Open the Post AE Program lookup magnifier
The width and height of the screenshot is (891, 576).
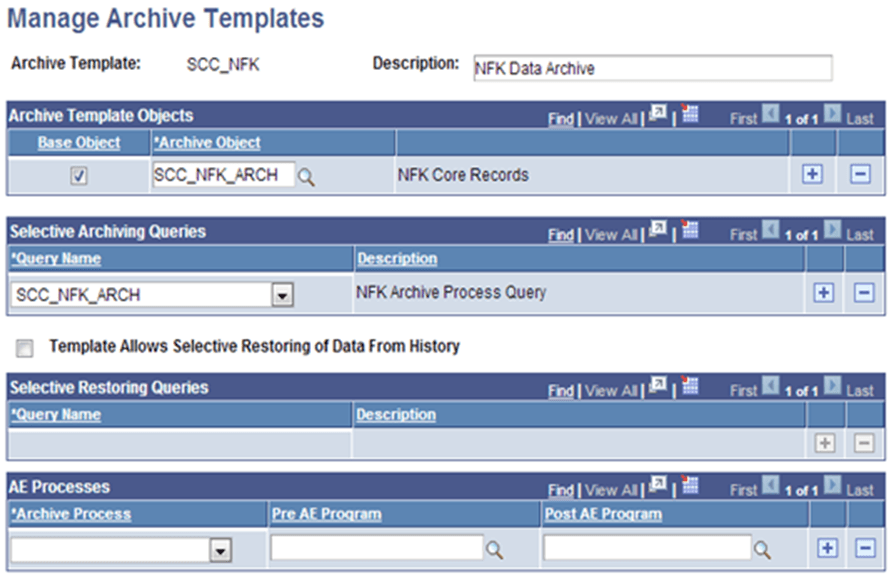[761, 547]
